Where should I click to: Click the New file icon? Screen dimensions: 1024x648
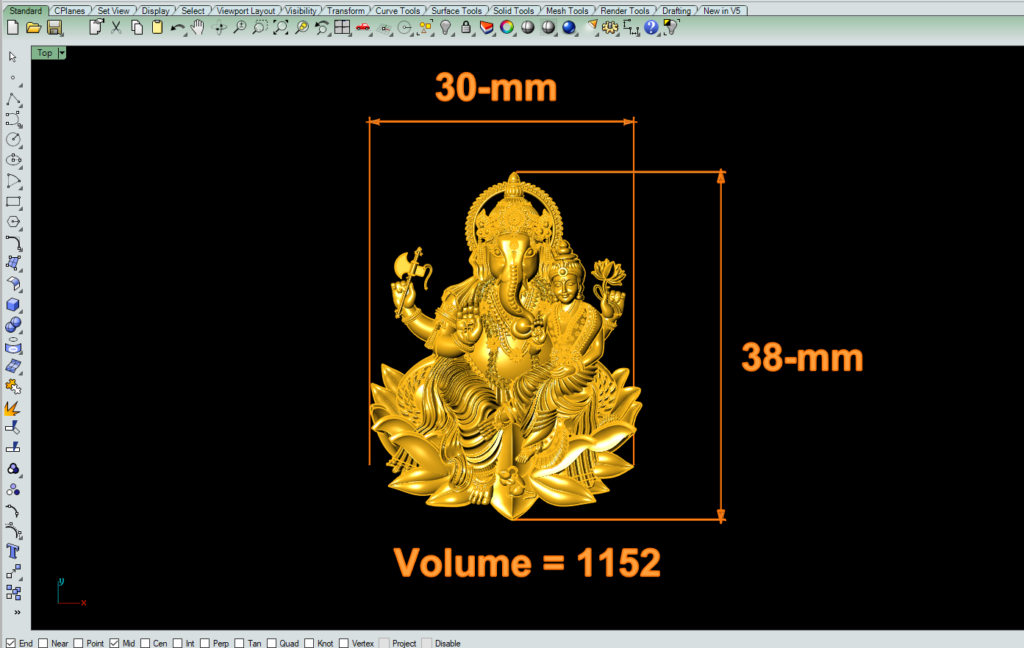pos(12,27)
